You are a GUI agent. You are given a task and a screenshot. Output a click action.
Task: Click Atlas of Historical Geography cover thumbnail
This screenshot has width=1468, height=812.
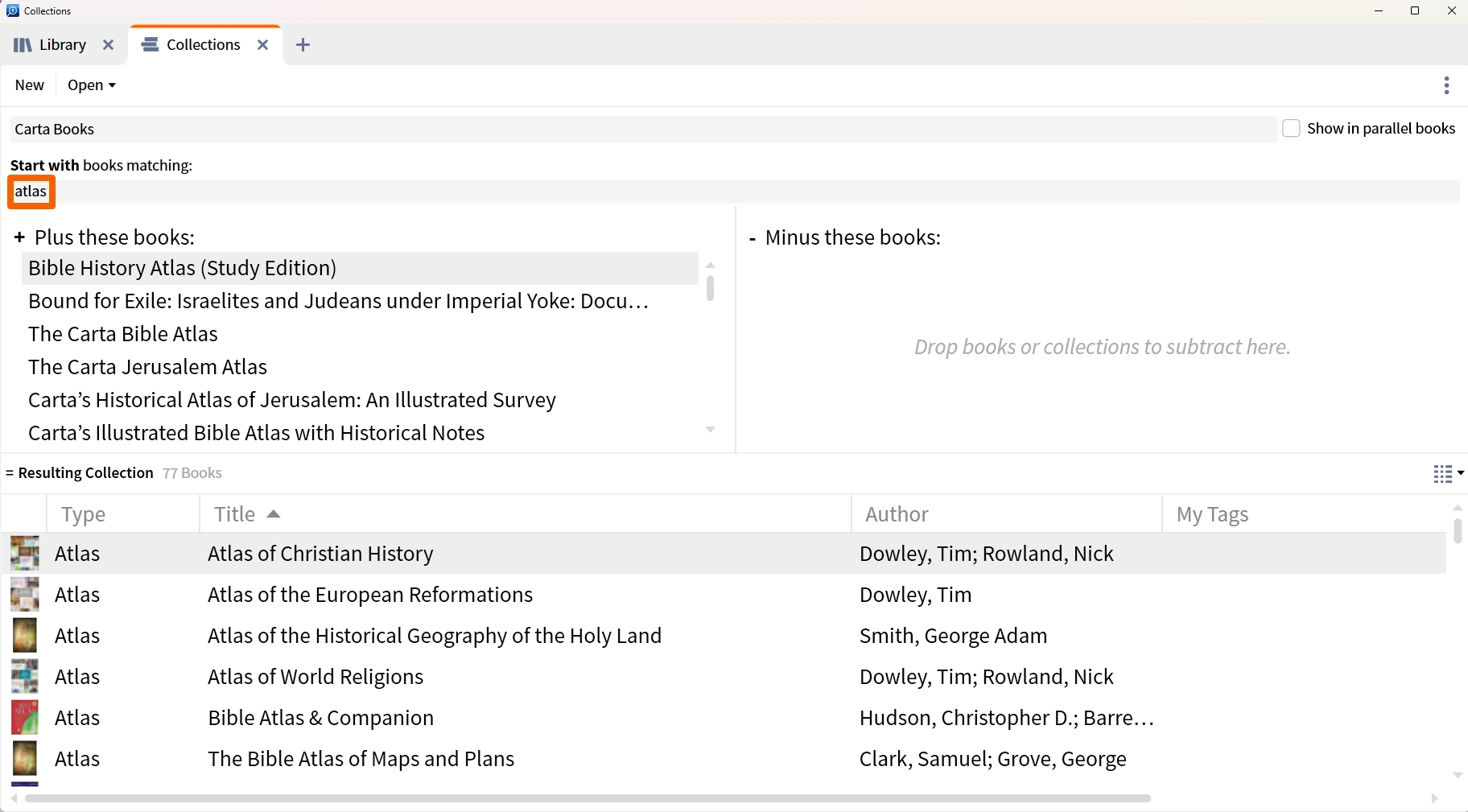pyautogui.click(x=25, y=636)
